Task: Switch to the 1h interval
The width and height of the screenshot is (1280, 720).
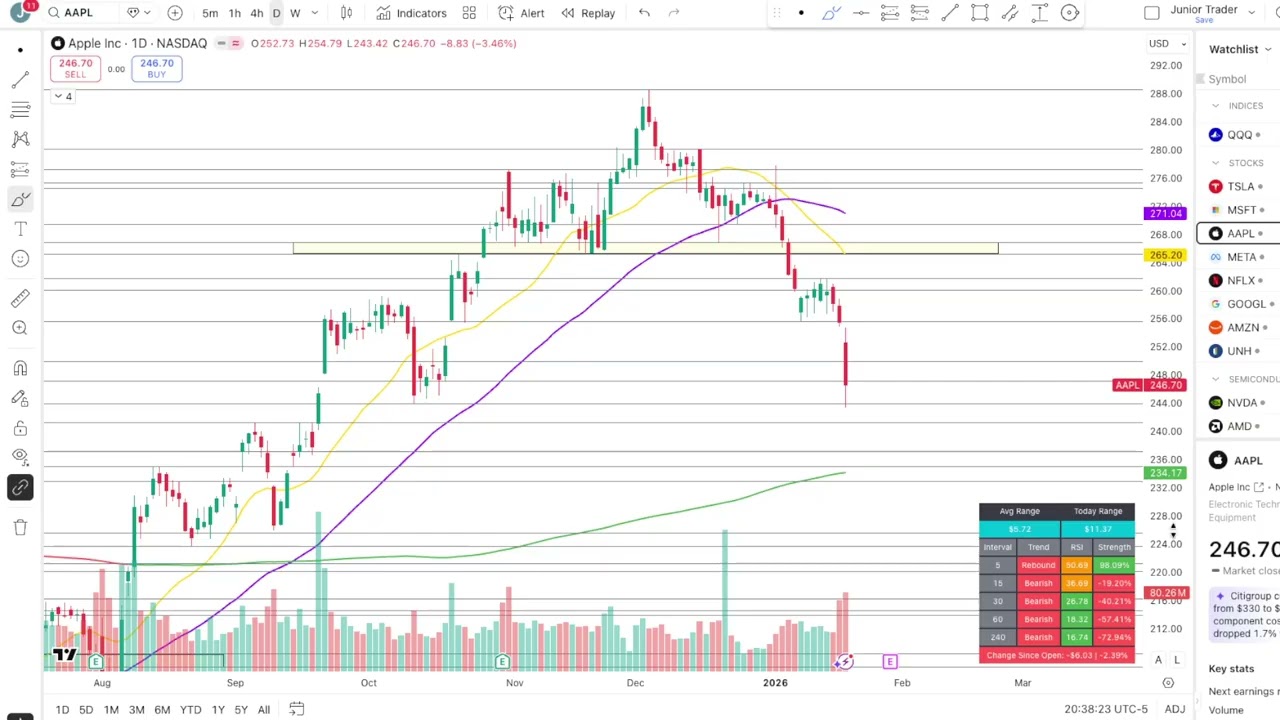Action: [234, 13]
